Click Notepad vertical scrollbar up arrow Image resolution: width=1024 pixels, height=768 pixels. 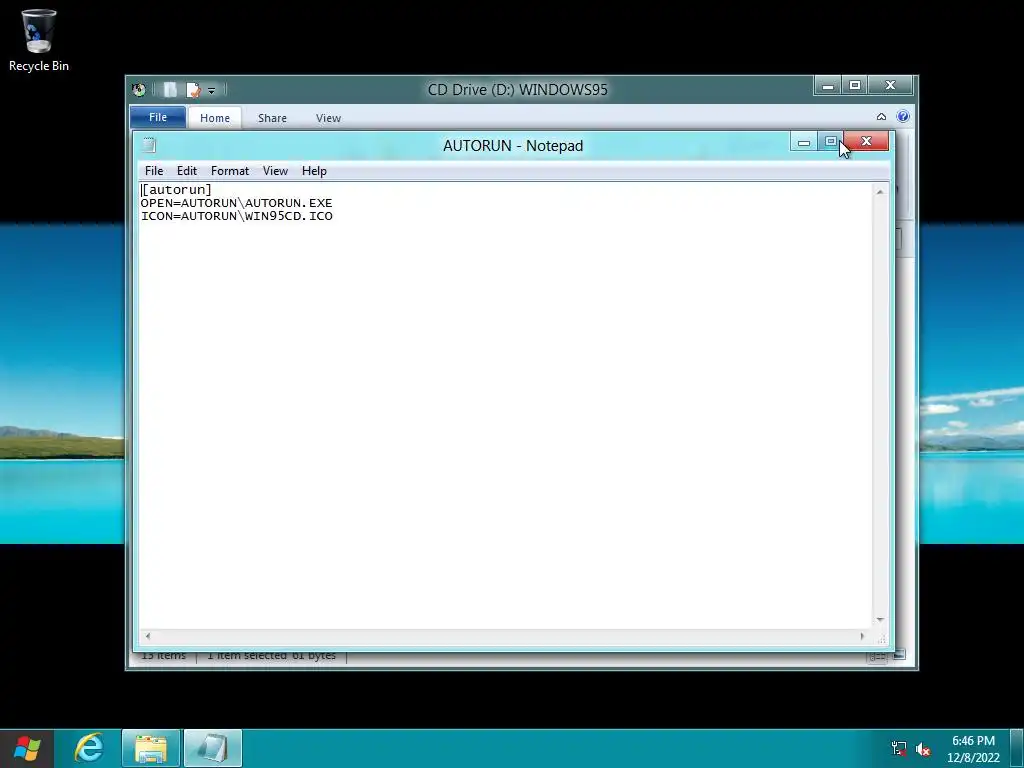coord(880,192)
